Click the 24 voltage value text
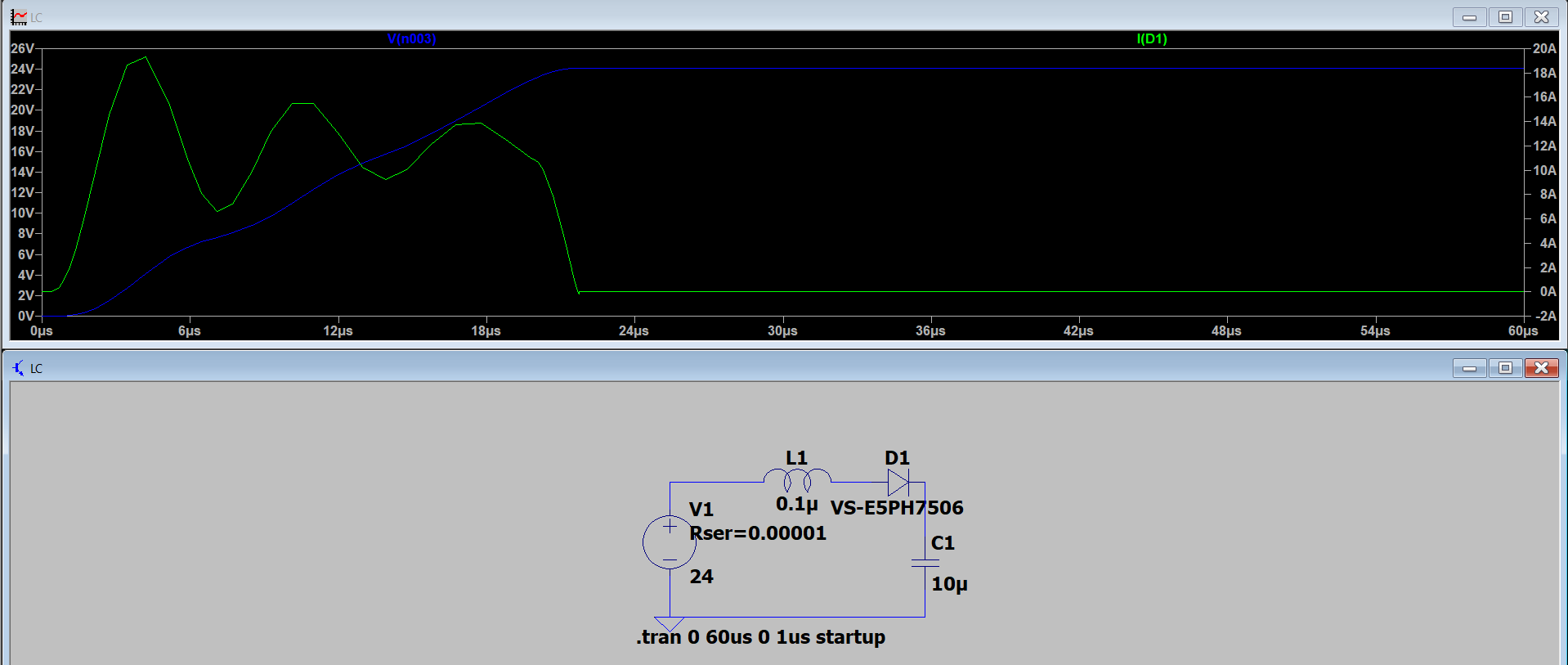Image resolution: width=1568 pixels, height=665 pixels. pos(701,577)
